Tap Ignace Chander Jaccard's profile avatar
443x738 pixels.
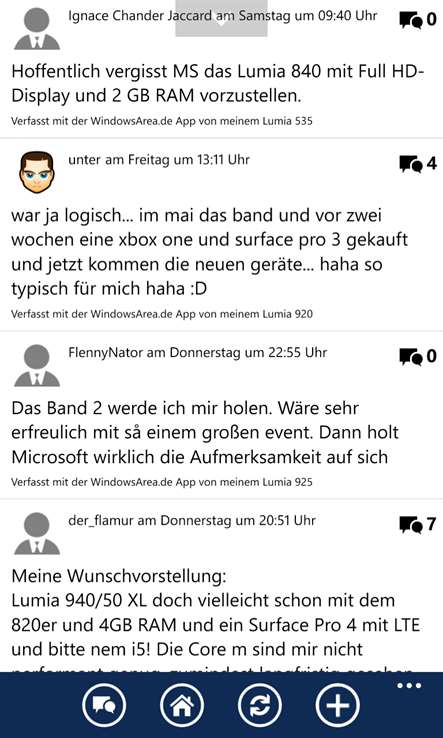[x=37, y=29]
